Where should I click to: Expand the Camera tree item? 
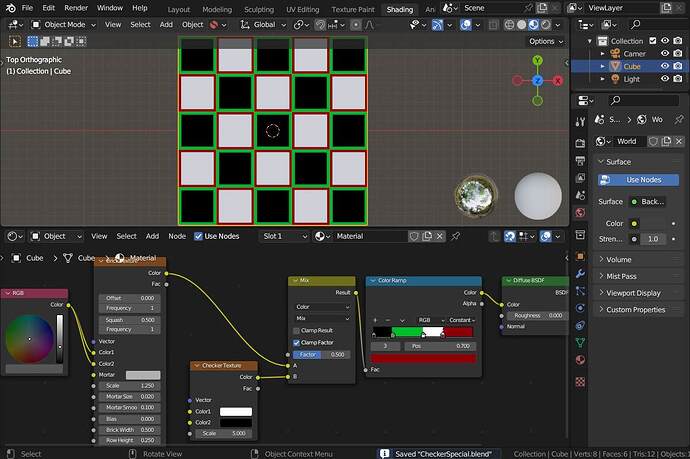point(602,54)
